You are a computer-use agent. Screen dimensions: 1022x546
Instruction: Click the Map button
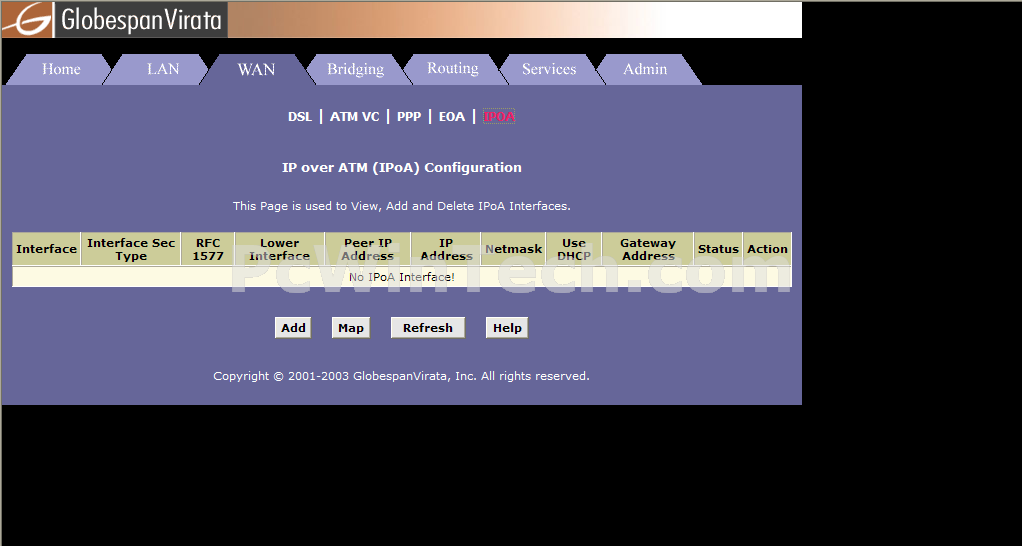click(x=351, y=328)
